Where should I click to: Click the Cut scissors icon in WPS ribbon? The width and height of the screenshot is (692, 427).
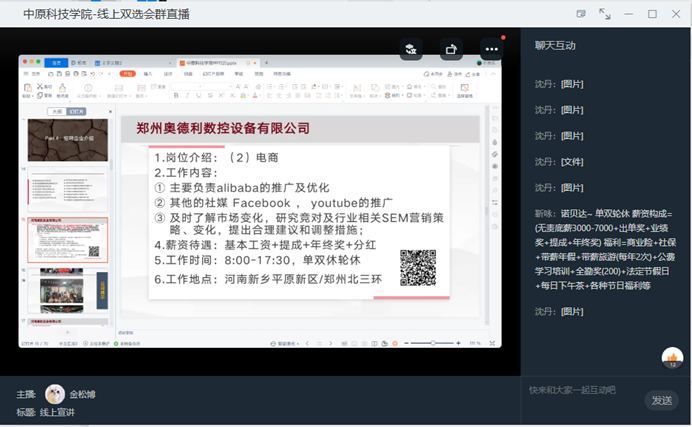pyautogui.click(x=40, y=86)
